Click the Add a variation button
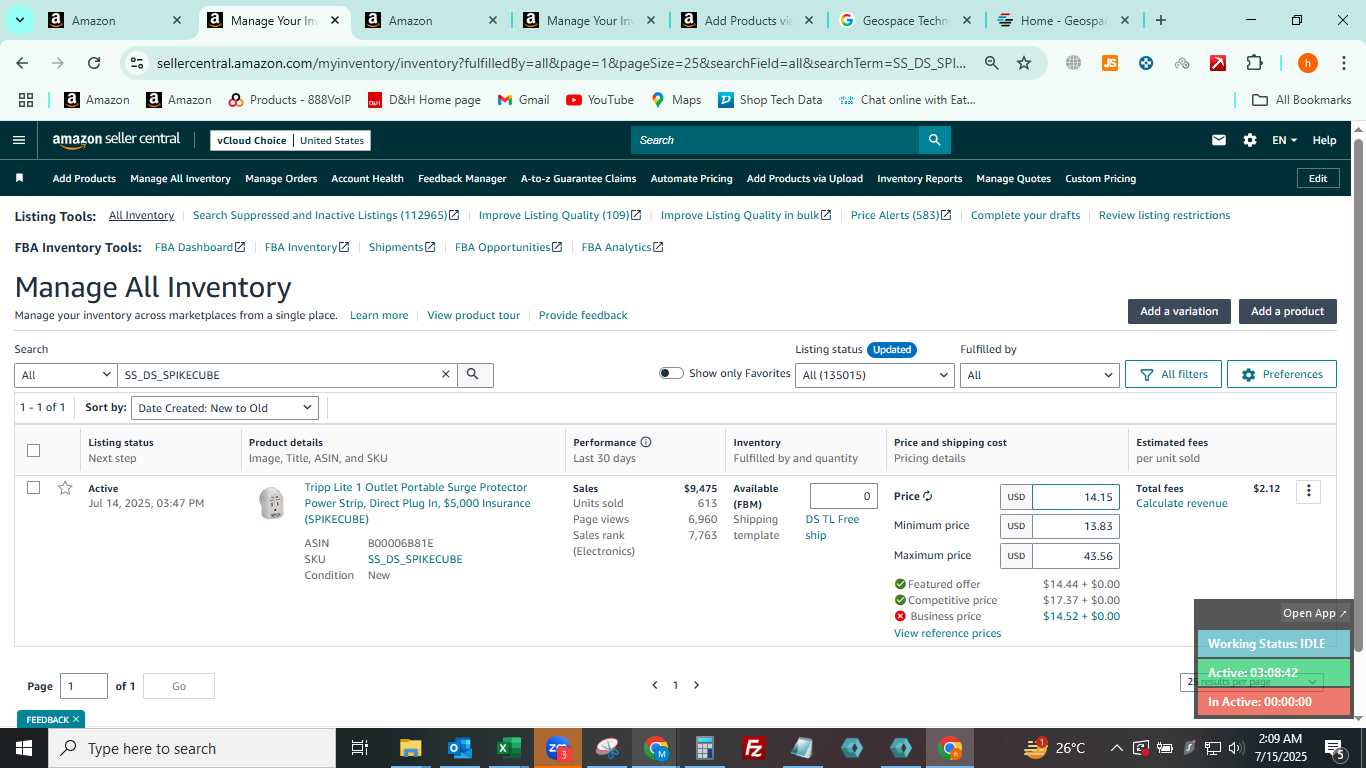Image resolution: width=1366 pixels, height=768 pixels. tap(1179, 311)
